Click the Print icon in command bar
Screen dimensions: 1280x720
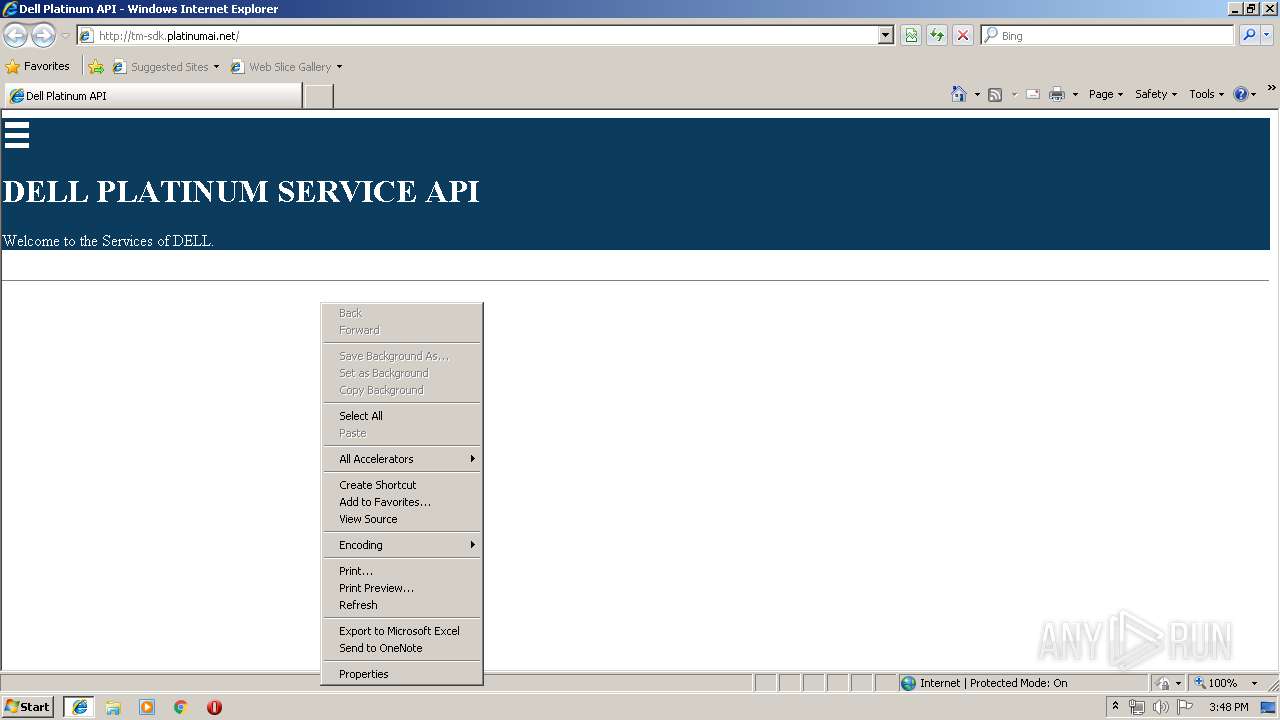(1057, 95)
